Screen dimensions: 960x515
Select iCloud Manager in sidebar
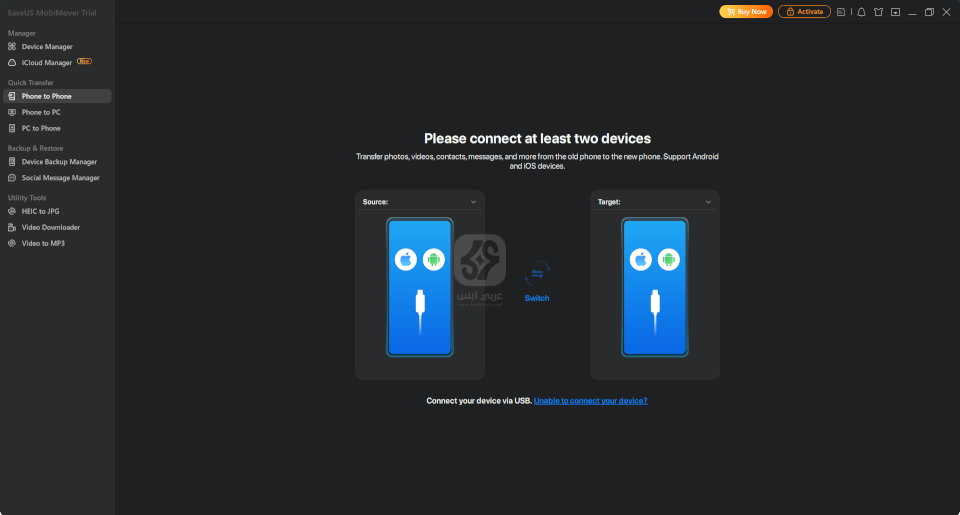pos(45,63)
